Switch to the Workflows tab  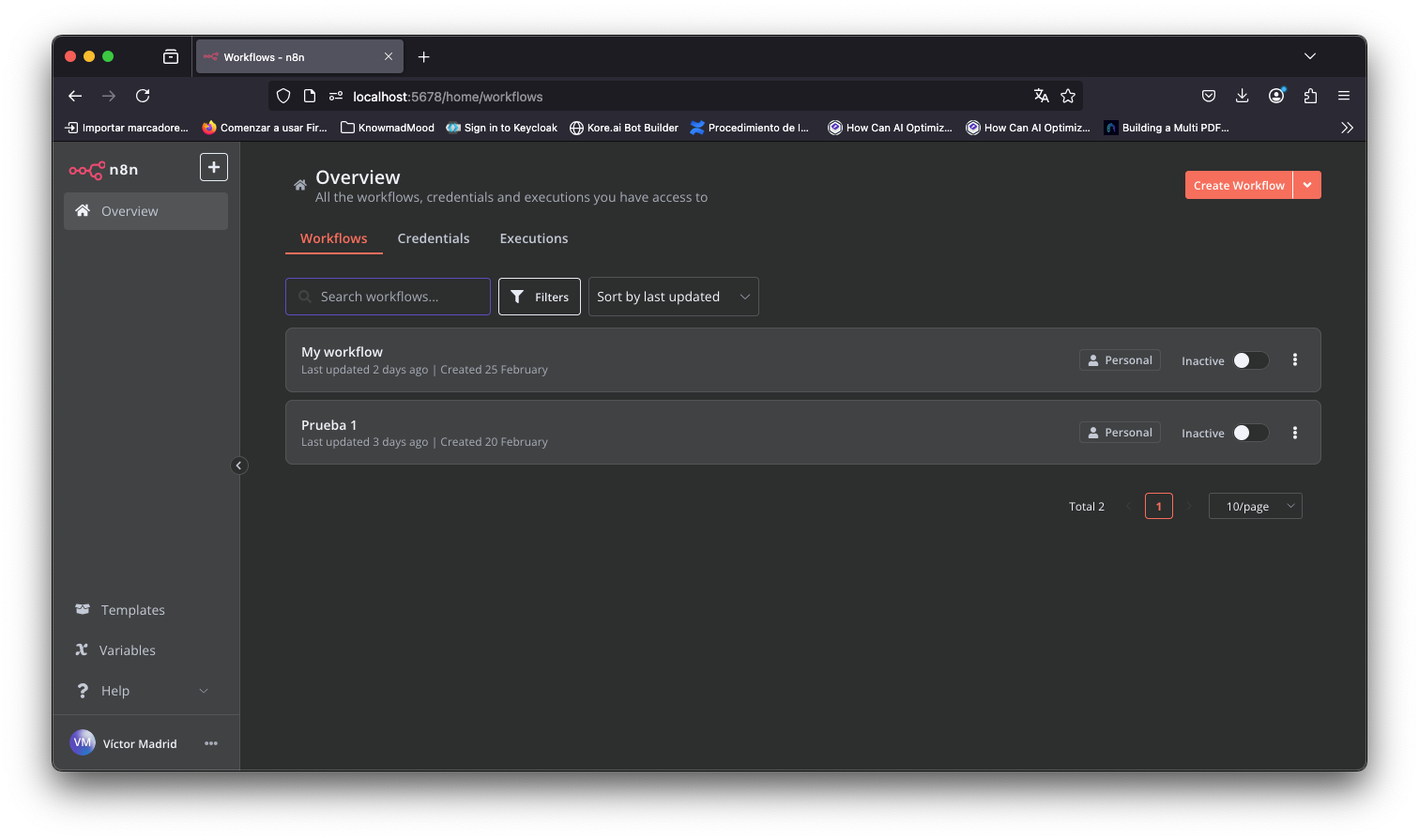(x=334, y=238)
